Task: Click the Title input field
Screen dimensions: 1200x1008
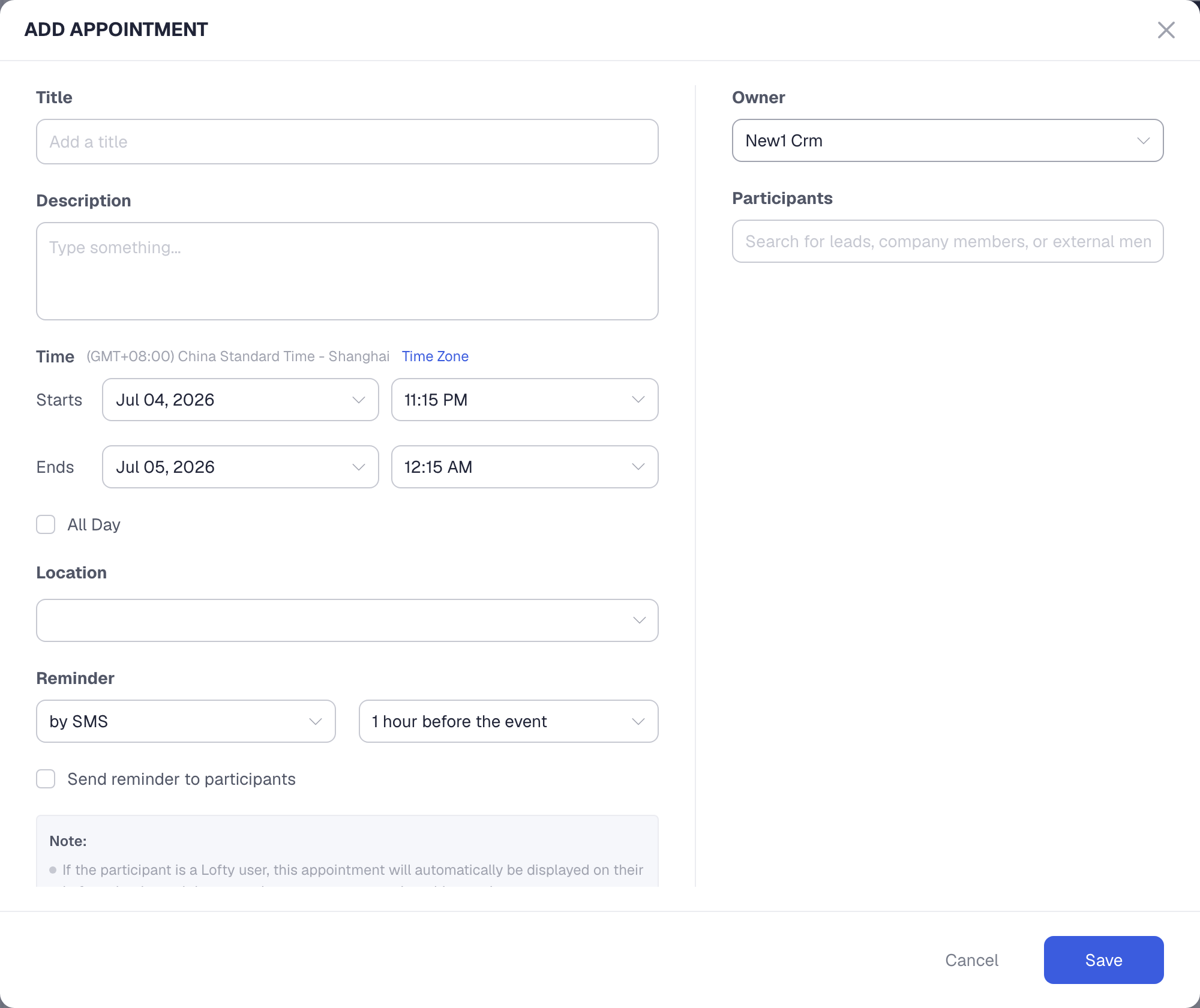Action: click(x=347, y=142)
